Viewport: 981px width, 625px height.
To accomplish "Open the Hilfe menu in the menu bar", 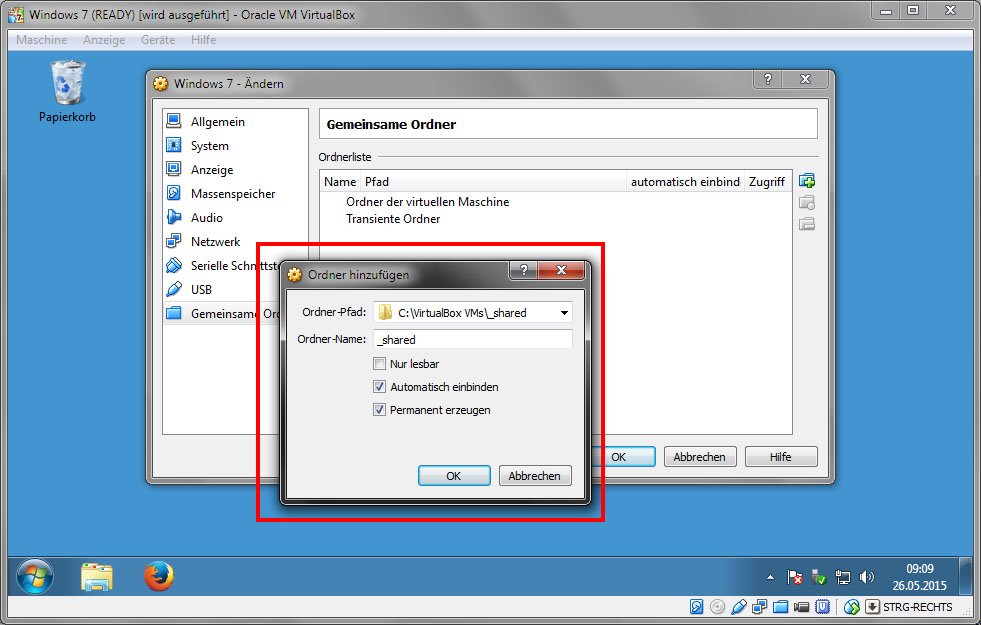I will pyautogui.click(x=203, y=39).
